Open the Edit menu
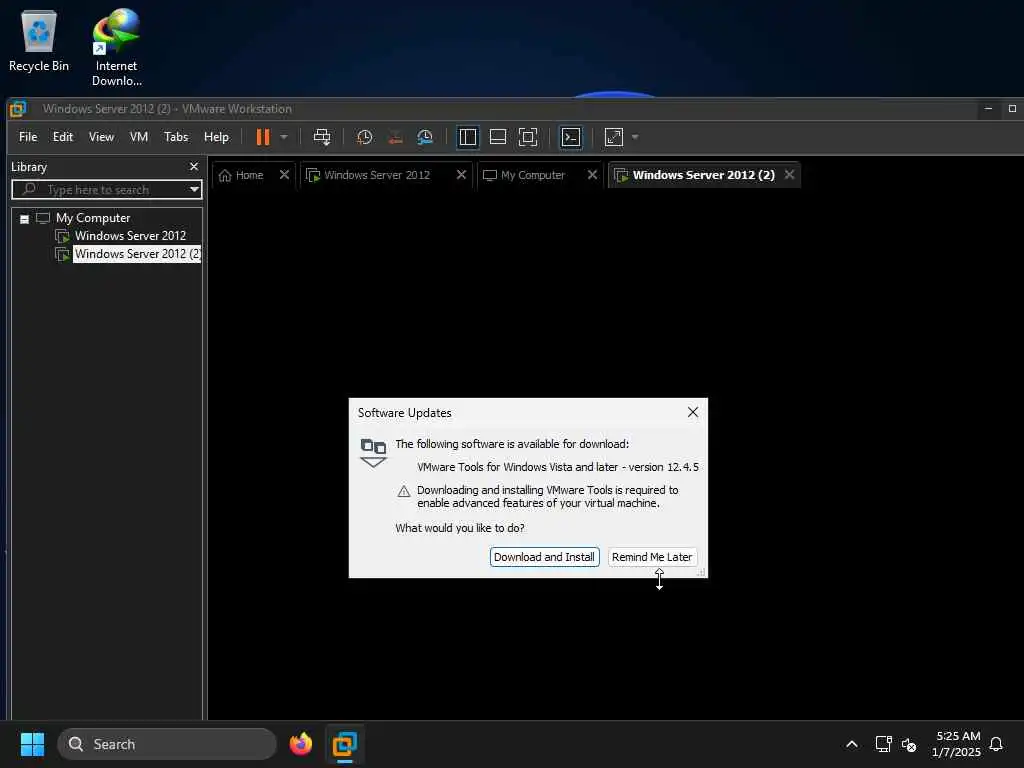This screenshot has height=768, width=1024. 63,137
